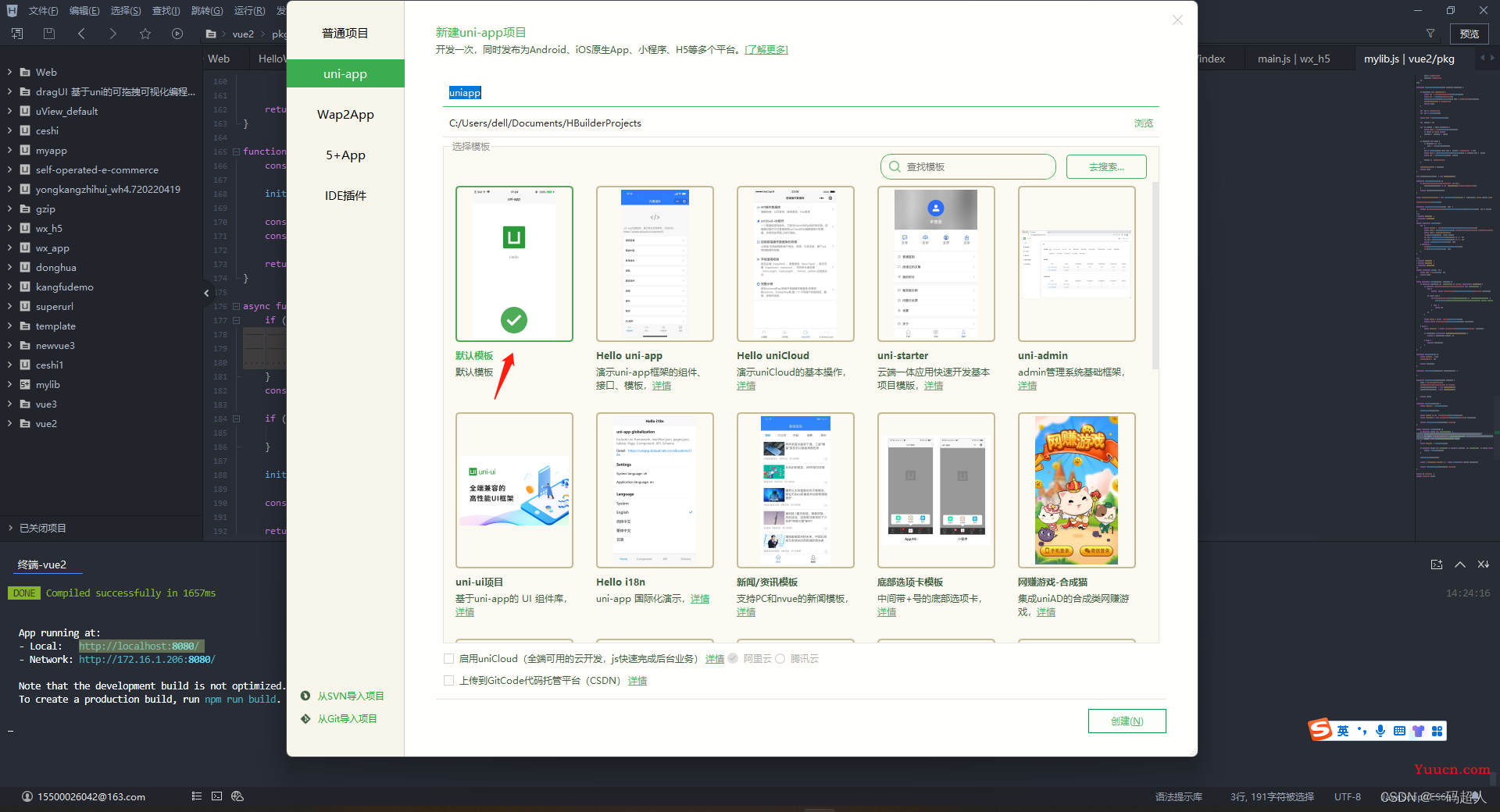Expand the uView_default project node
Screen dimensions: 1500x812
[x=9, y=111]
